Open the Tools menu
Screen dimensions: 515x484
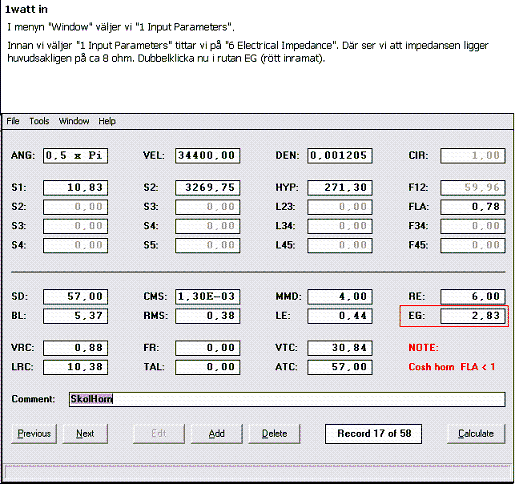point(39,121)
